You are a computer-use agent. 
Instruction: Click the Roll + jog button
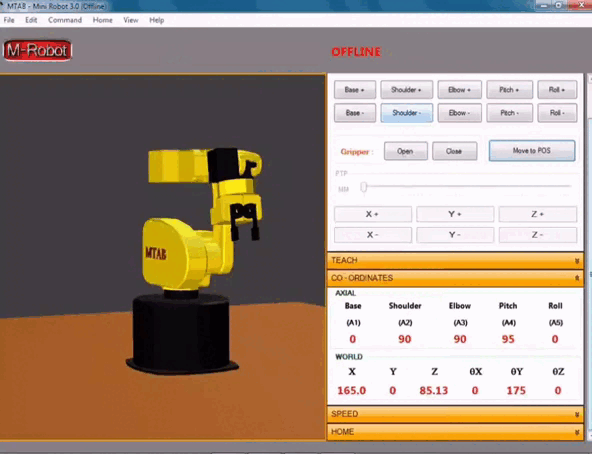tap(557, 90)
